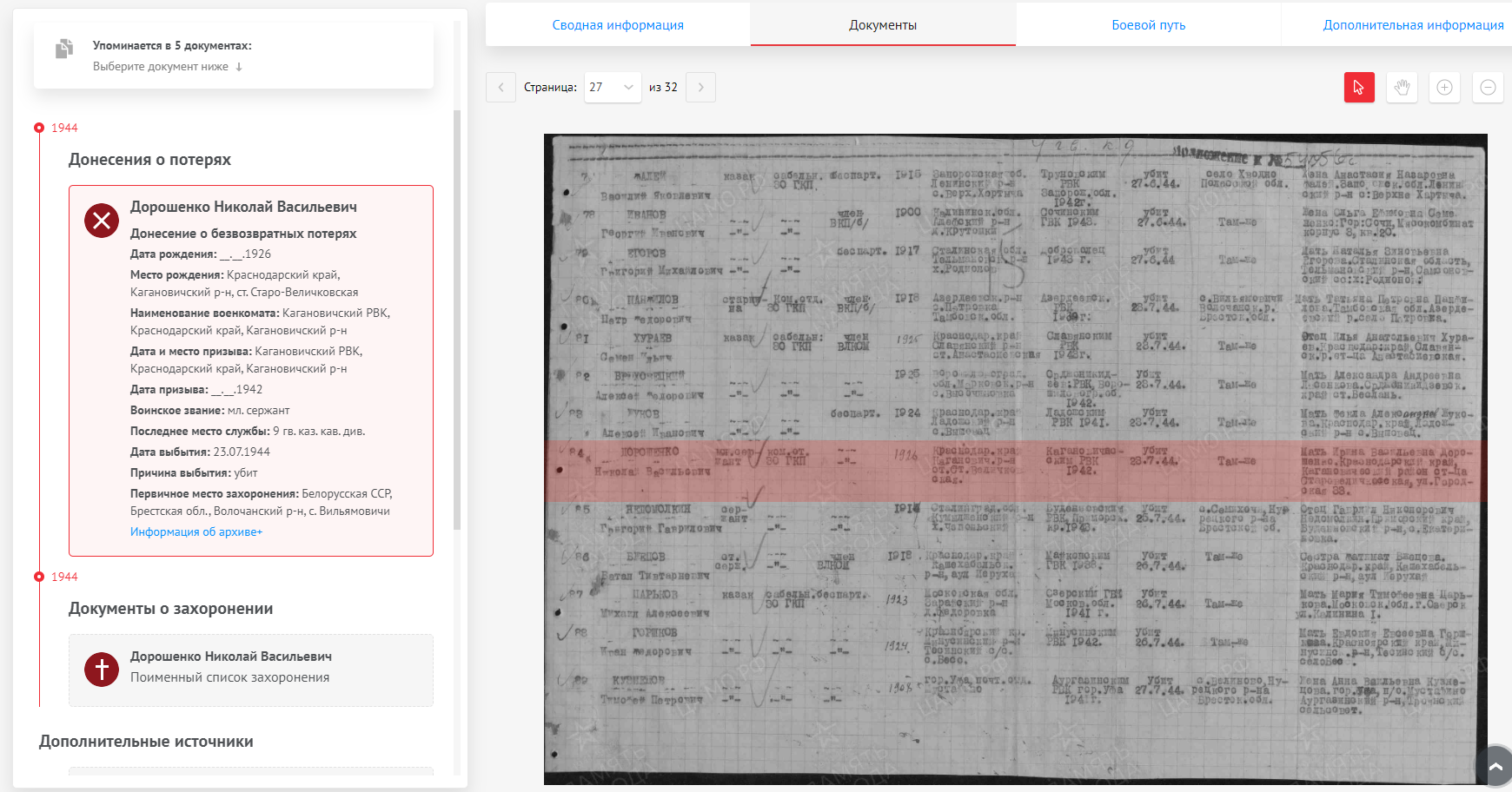Click scroll-to-top arrow button
The height and width of the screenshot is (792, 1512).
(1495, 765)
